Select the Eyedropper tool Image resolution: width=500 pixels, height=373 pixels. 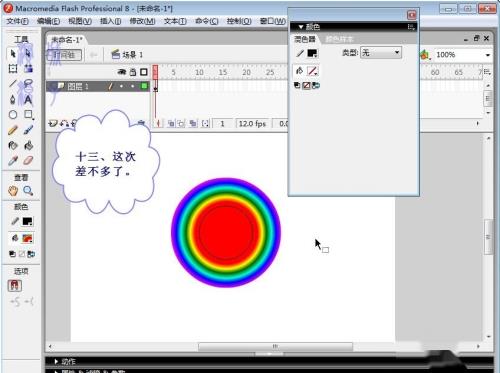[x=13, y=161]
